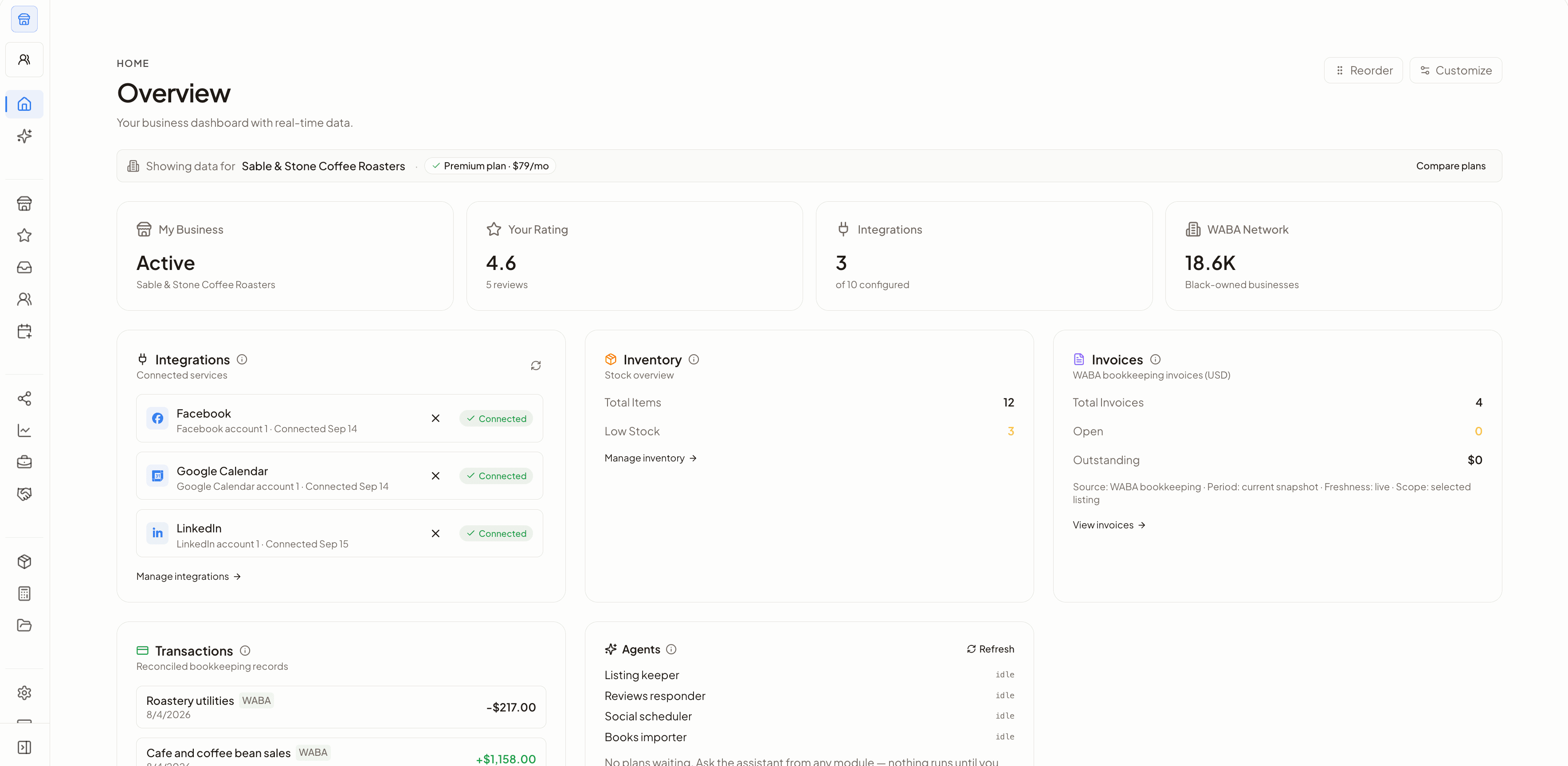Screen dimensions: 1568x766
Task: Open the star reviews sidebar icon
Action: (24, 235)
